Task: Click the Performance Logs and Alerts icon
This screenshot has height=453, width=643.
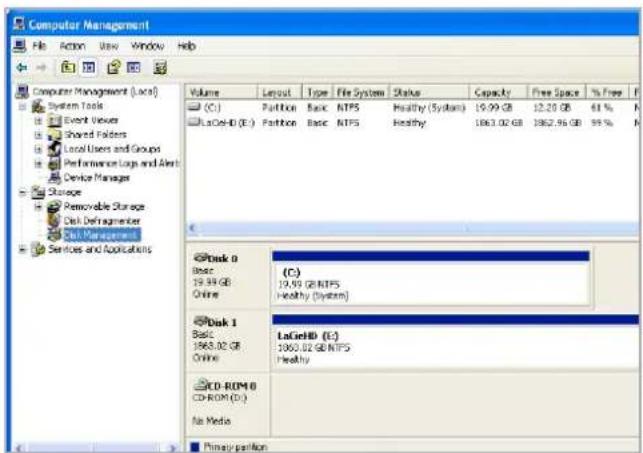Action: click(54, 163)
